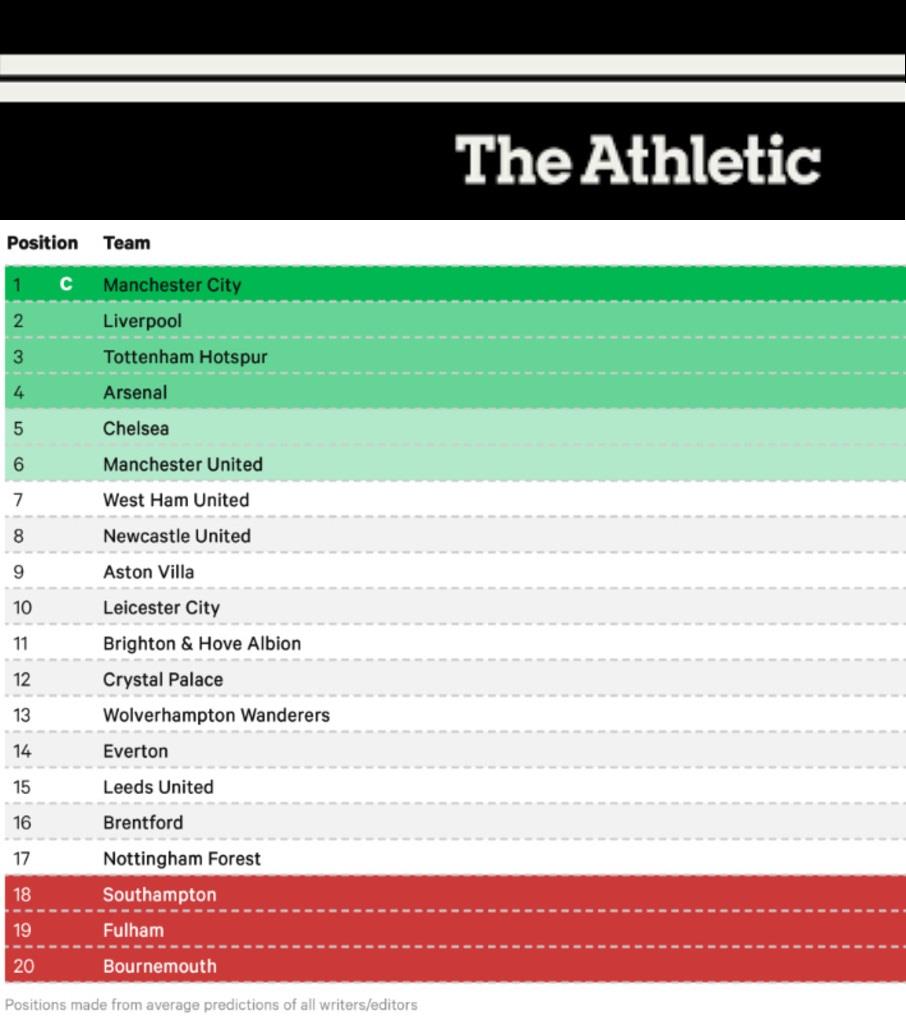Click the Position column header
Image resolution: width=906 pixels, height=1020 pixels.
(42, 243)
